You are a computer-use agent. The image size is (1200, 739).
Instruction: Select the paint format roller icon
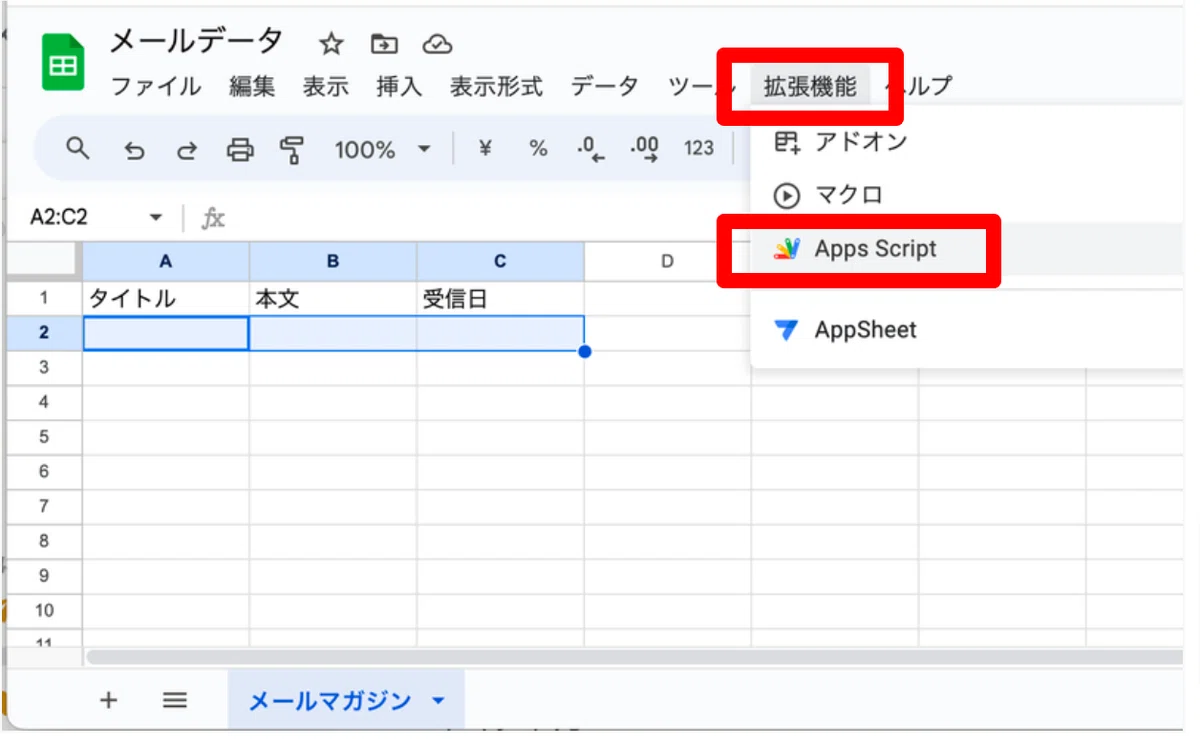point(292,150)
